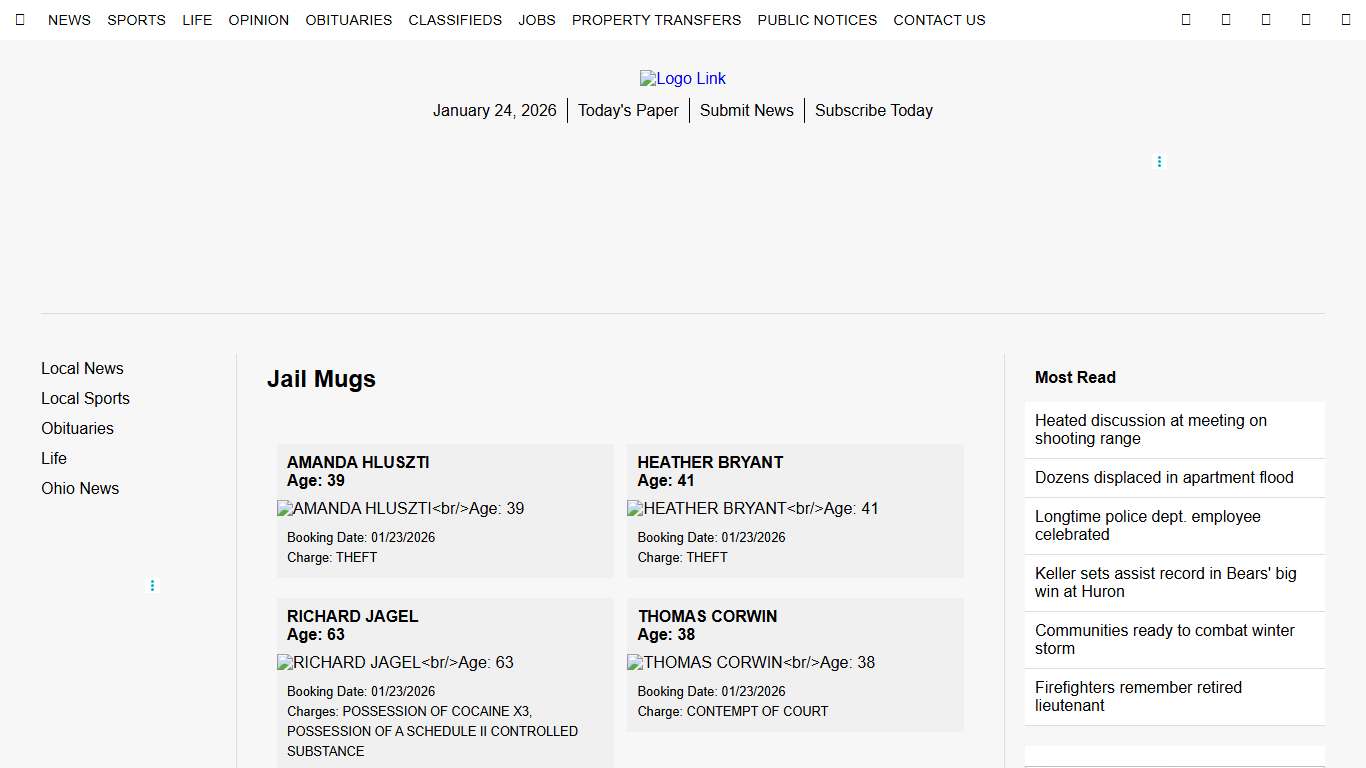Open Today's Paper
The height and width of the screenshot is (768, 1366).
click(628, 110)
